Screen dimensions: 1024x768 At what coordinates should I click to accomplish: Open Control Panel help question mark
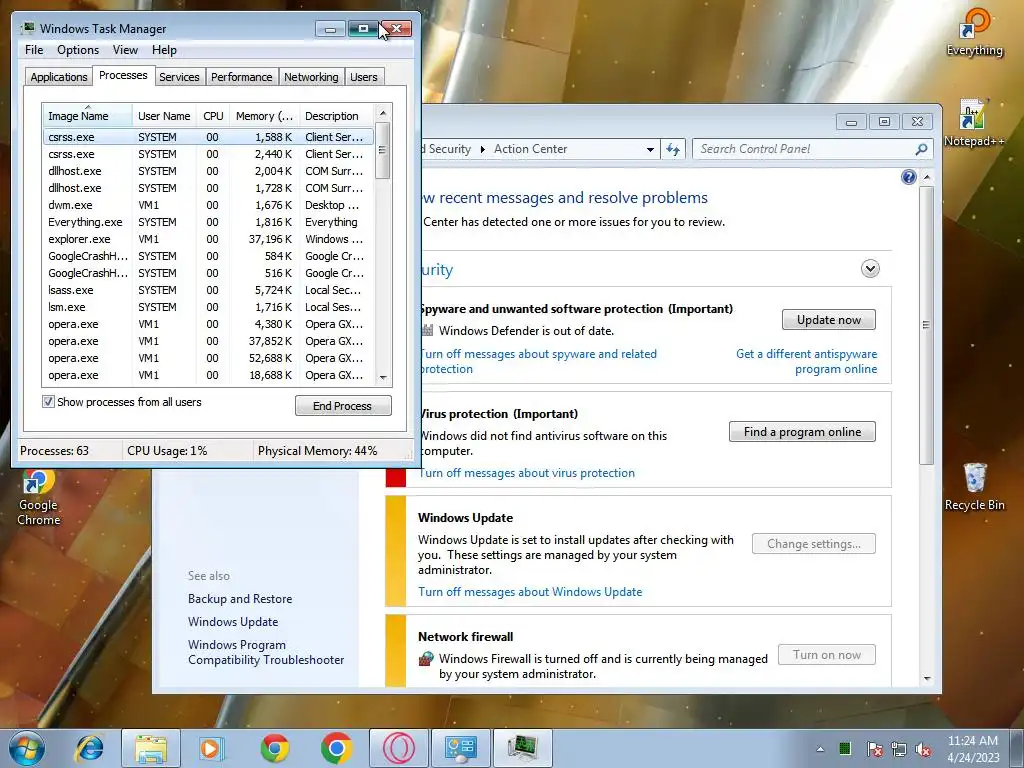click(908, 177)
